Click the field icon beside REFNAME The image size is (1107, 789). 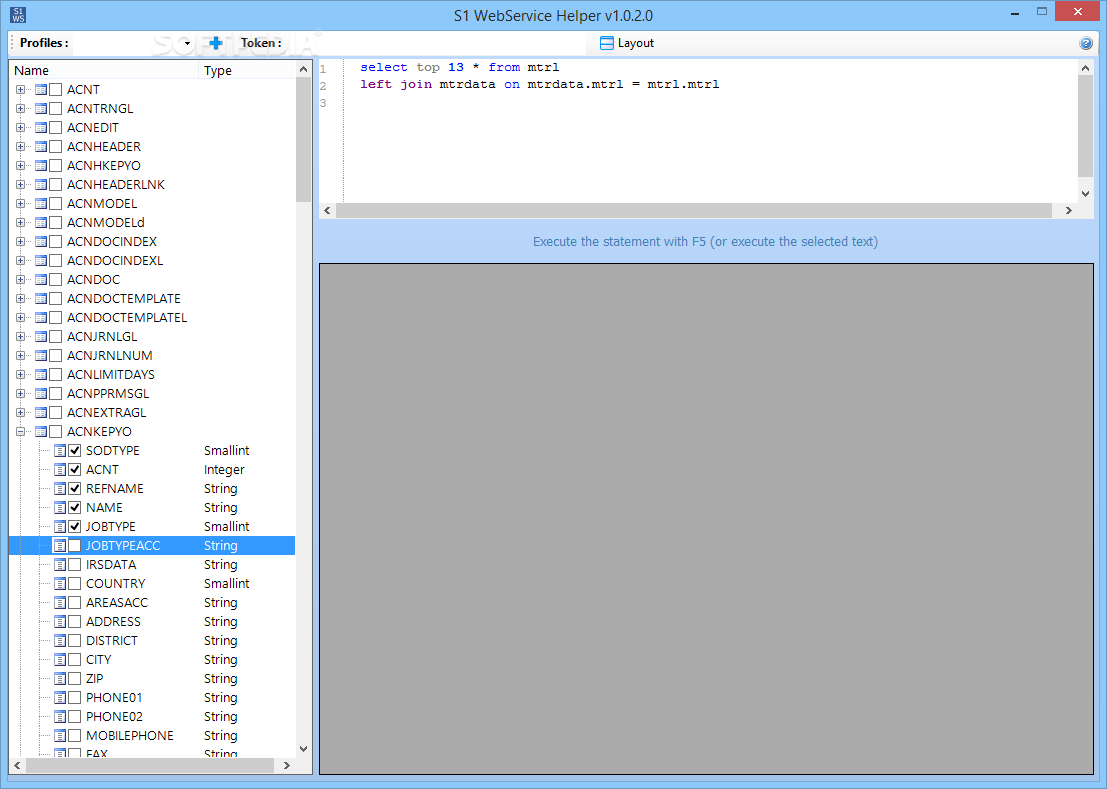[60, 488]
